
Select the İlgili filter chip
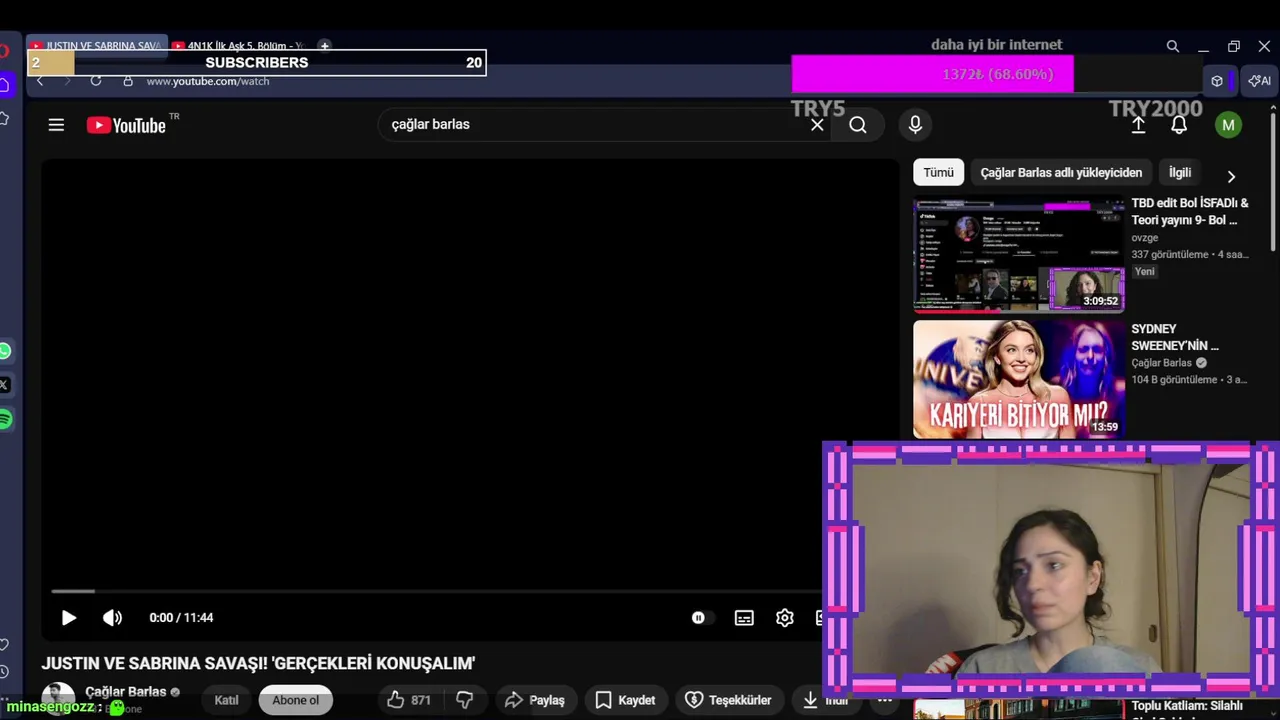[x=1180, y=172]
